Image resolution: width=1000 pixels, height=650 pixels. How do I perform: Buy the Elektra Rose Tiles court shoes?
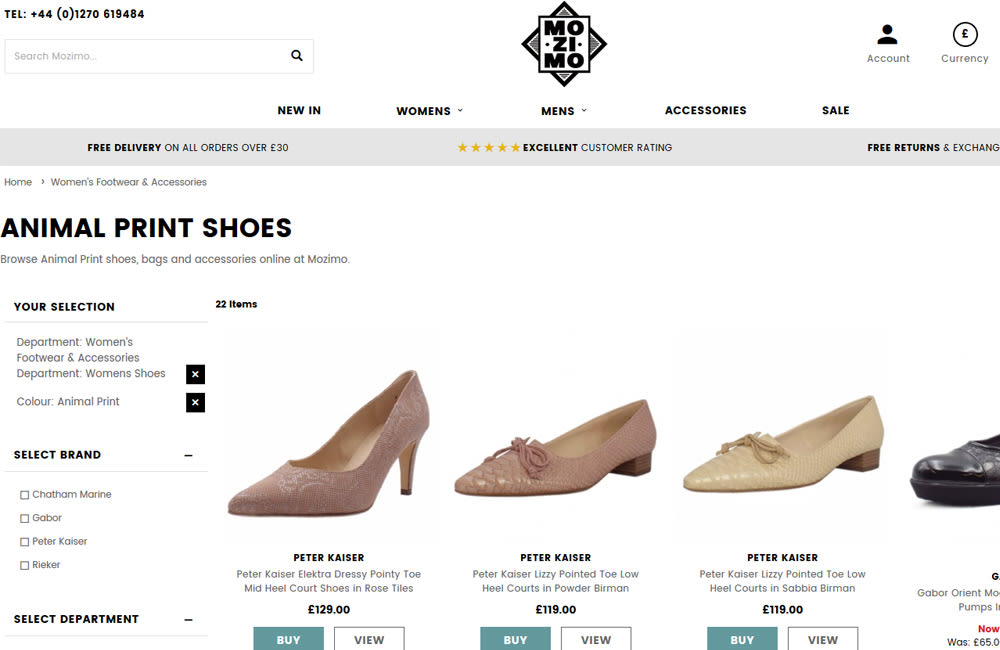[x=288, y=639]
